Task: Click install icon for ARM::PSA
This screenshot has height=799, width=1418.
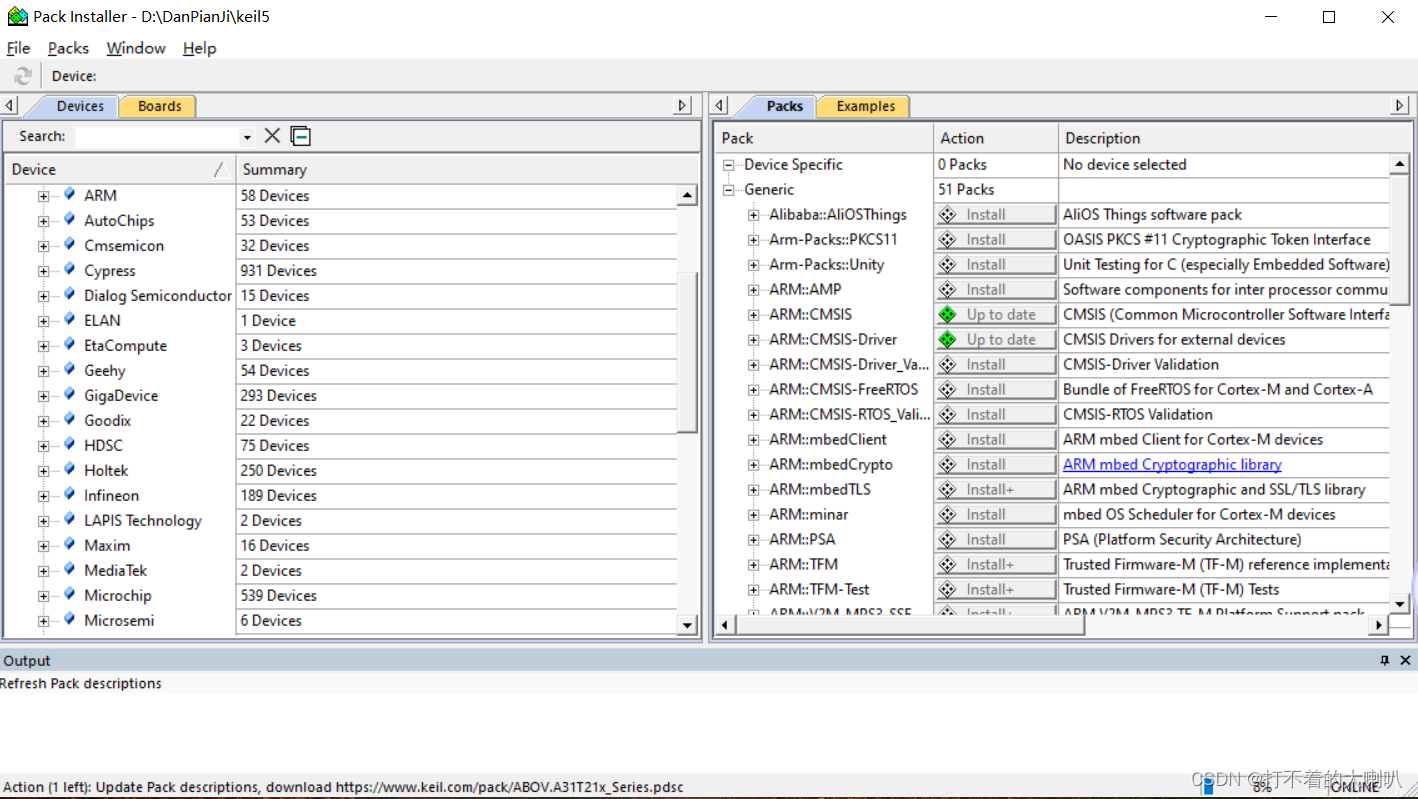Action: click(948, 539)
